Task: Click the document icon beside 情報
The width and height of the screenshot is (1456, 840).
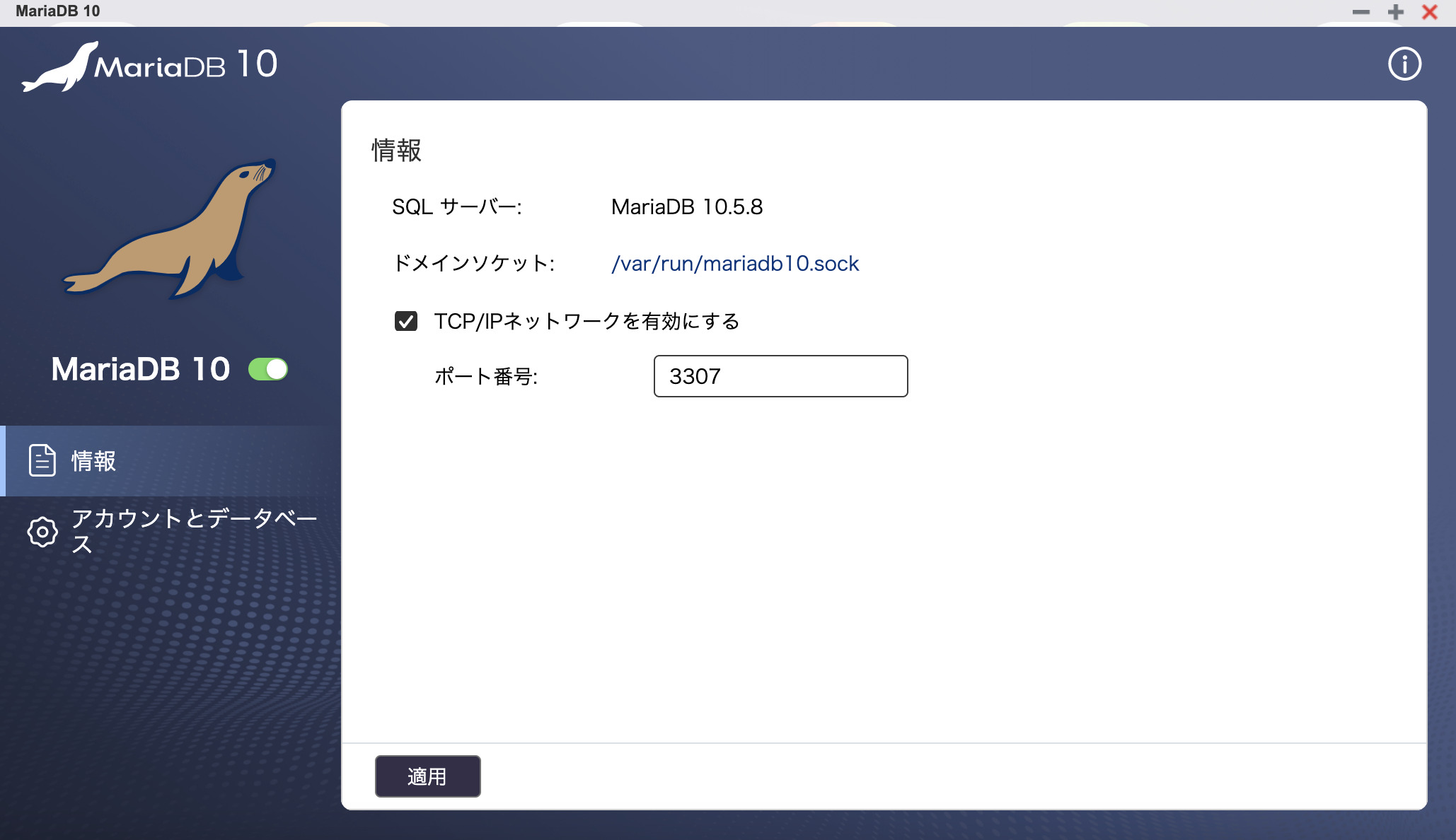Action: 42,461
